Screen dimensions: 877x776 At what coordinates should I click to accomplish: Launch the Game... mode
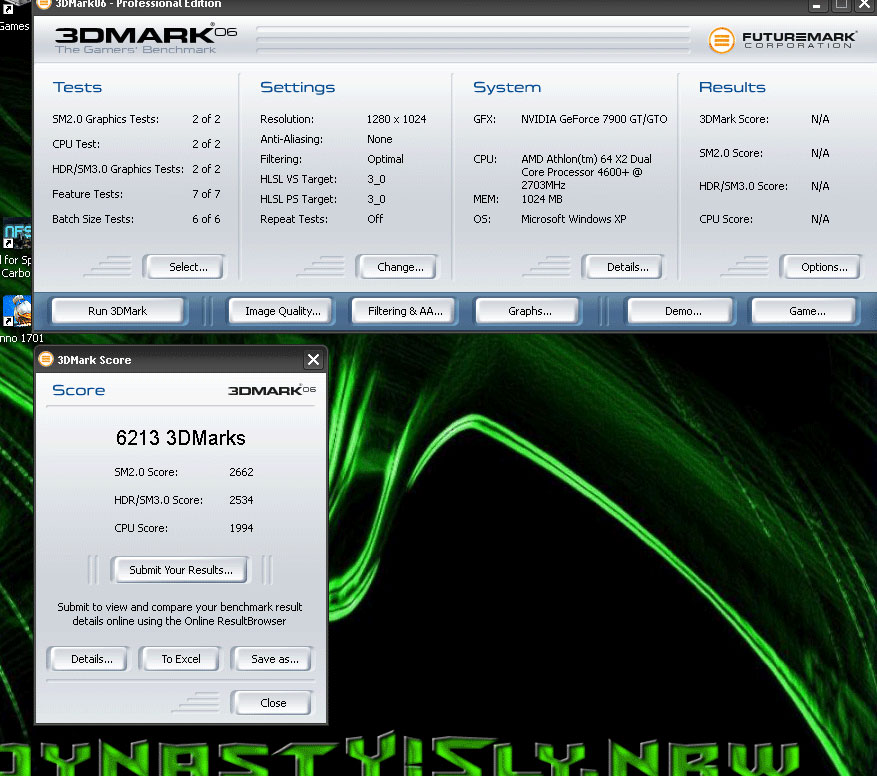point(804,311)
